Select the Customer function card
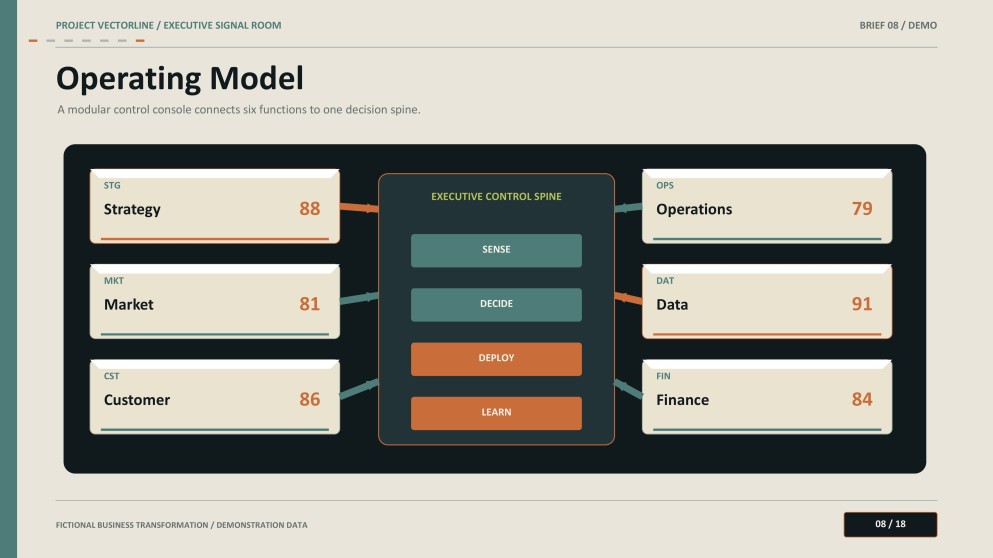 point(215,397)
